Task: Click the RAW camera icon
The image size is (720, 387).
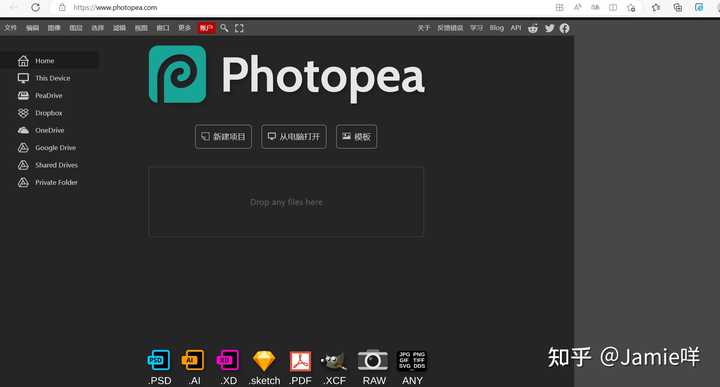Action: (x=372, y=360)
